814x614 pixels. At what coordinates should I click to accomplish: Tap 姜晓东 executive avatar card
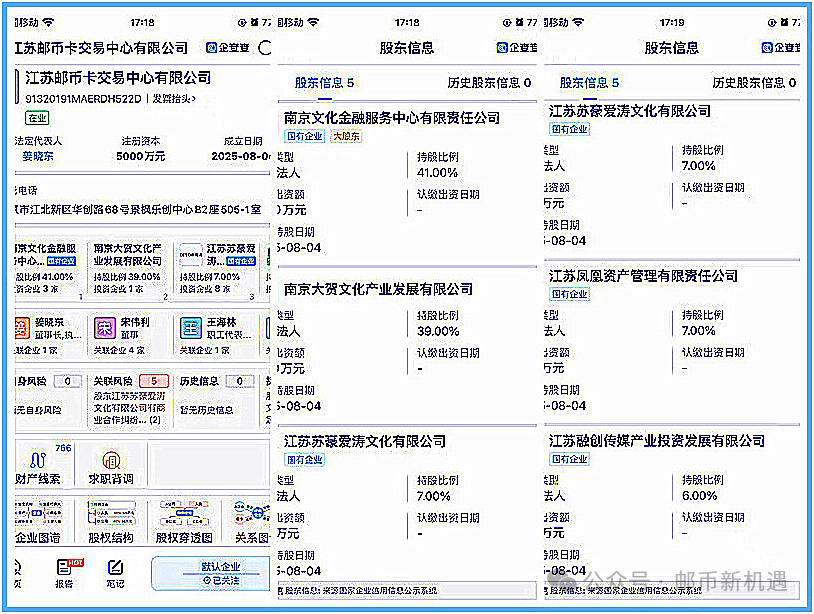tap(48, 335)
